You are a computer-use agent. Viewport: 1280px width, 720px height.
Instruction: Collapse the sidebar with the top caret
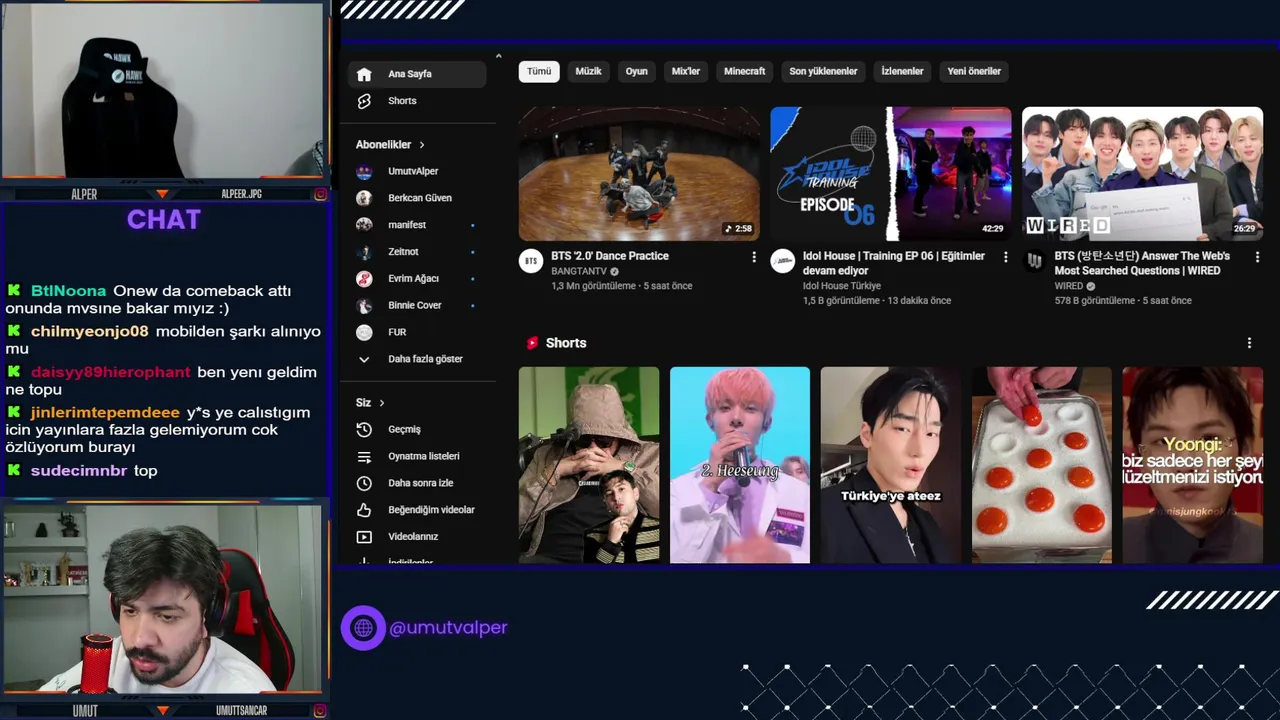[498, 57]
